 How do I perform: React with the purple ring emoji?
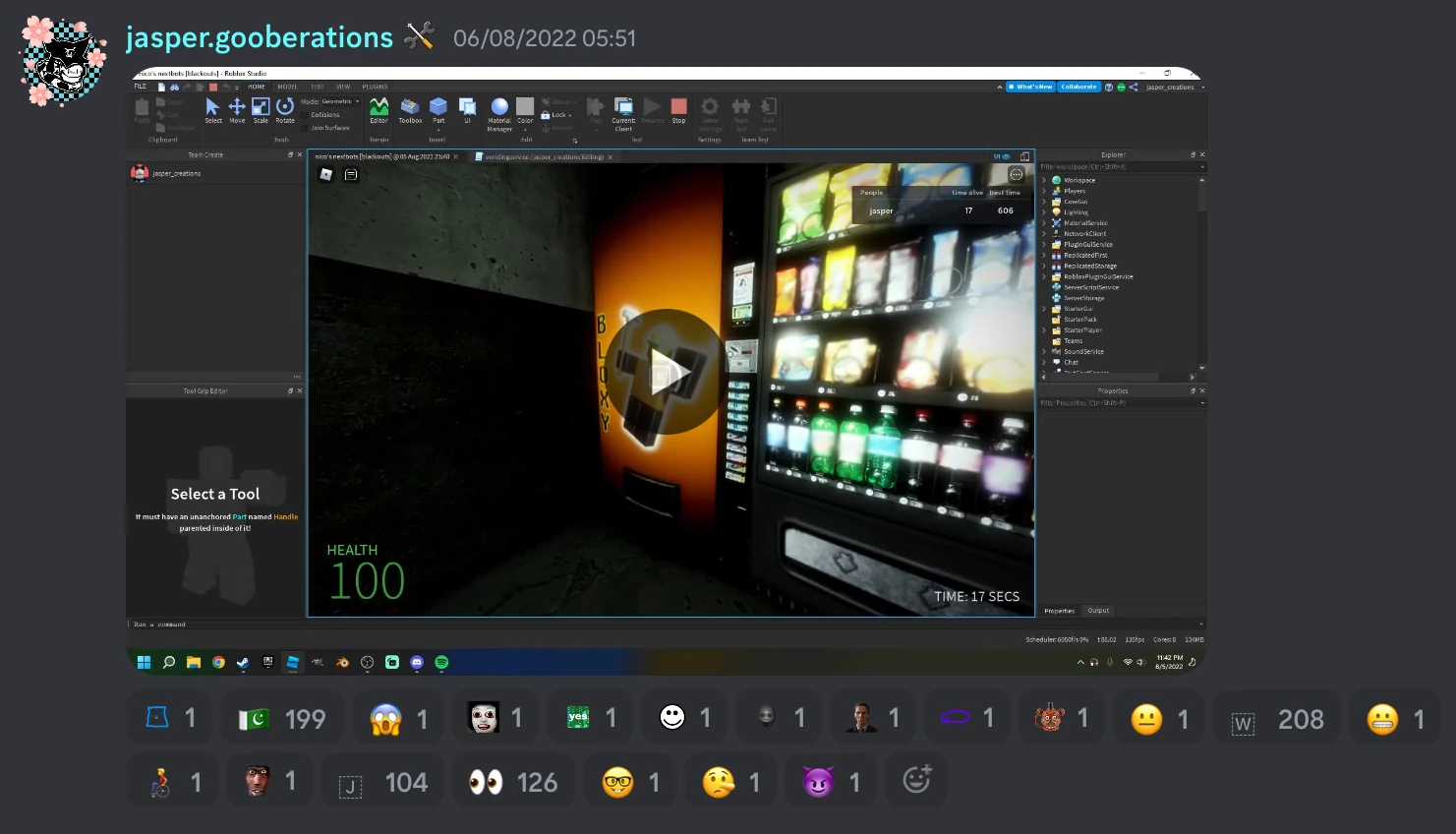pyautogui.click(x=965, y=719)
